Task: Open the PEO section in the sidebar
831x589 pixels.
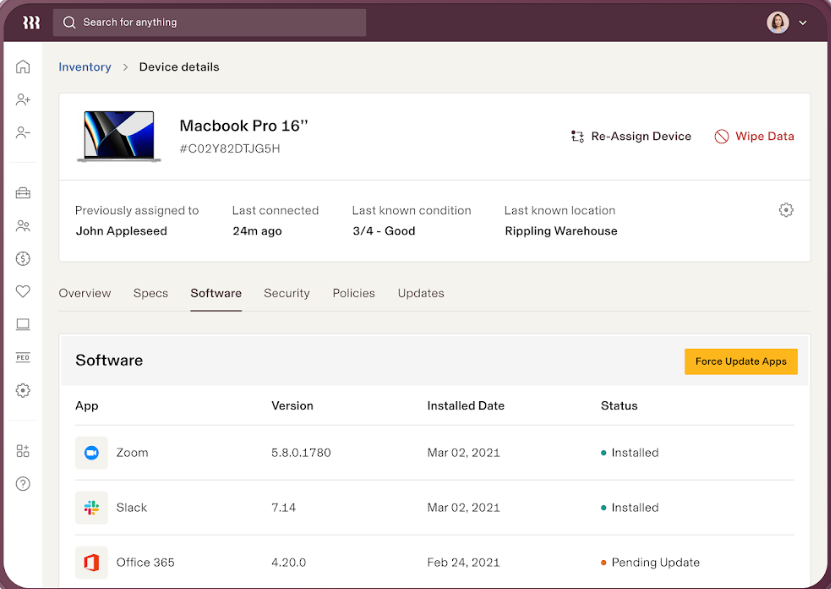Action: (x=23, y=357)
